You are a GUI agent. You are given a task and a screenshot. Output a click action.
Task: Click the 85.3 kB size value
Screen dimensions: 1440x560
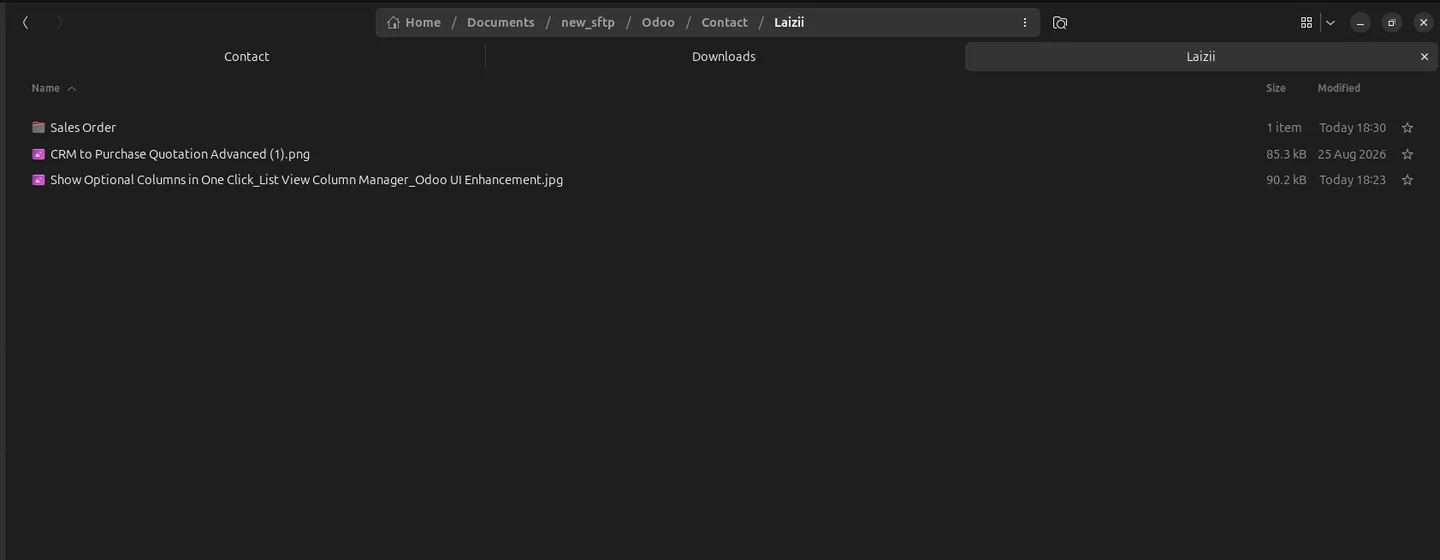tap(1286, 154)
